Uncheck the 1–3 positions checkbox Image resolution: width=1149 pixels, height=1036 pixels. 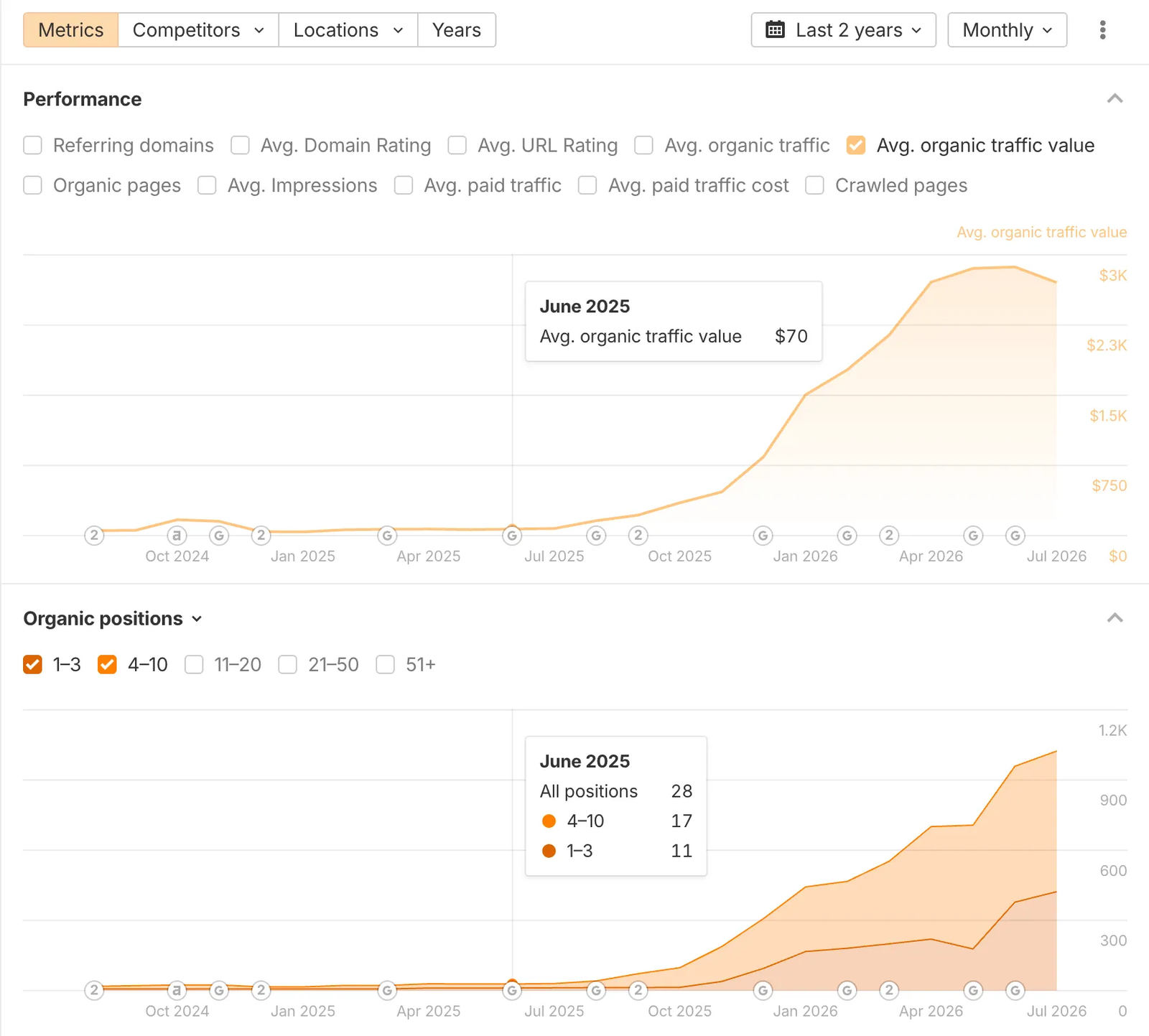(x=32, y=665)
